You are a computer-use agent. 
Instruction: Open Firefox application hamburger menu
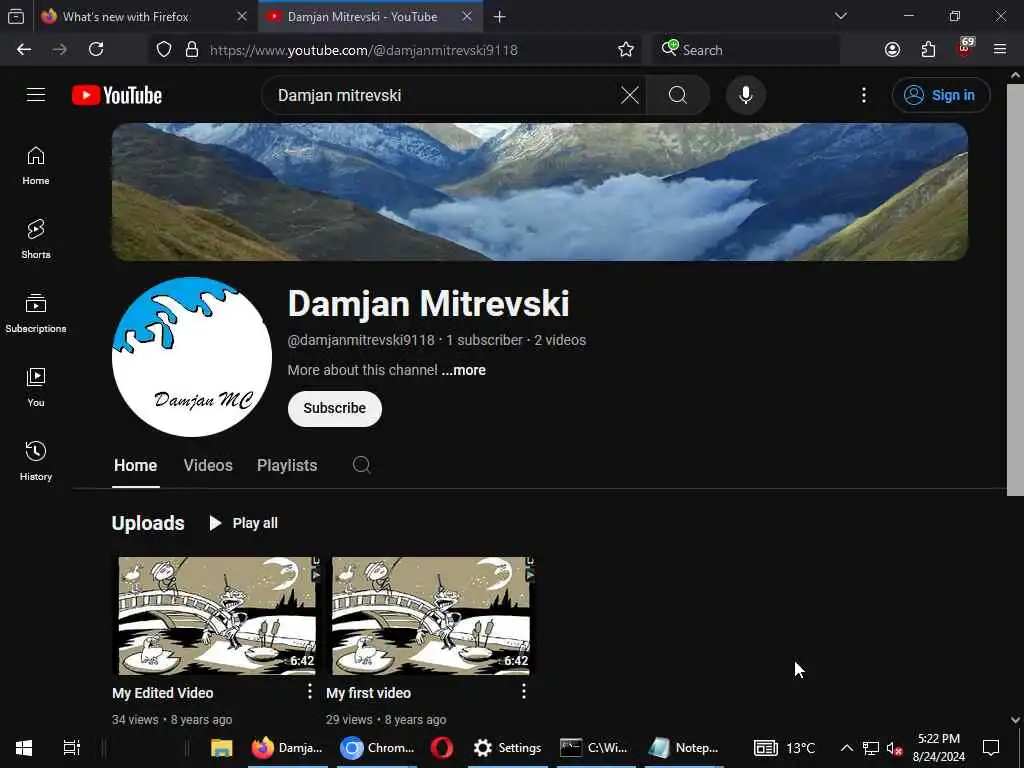[x=1000, y=50]
